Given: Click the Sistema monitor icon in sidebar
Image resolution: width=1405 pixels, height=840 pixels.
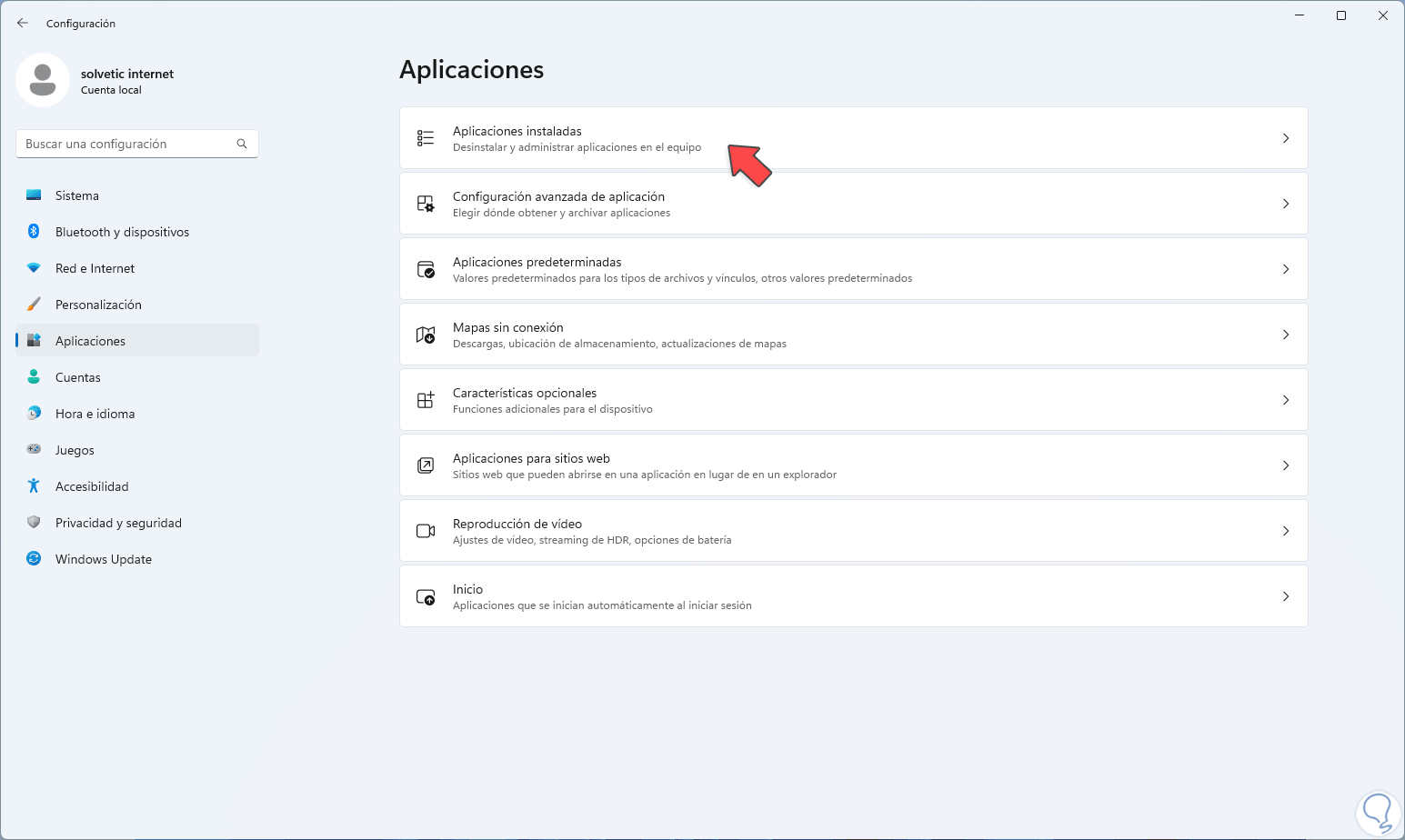Looking at the screenshot, I should [x=34, y=195].
